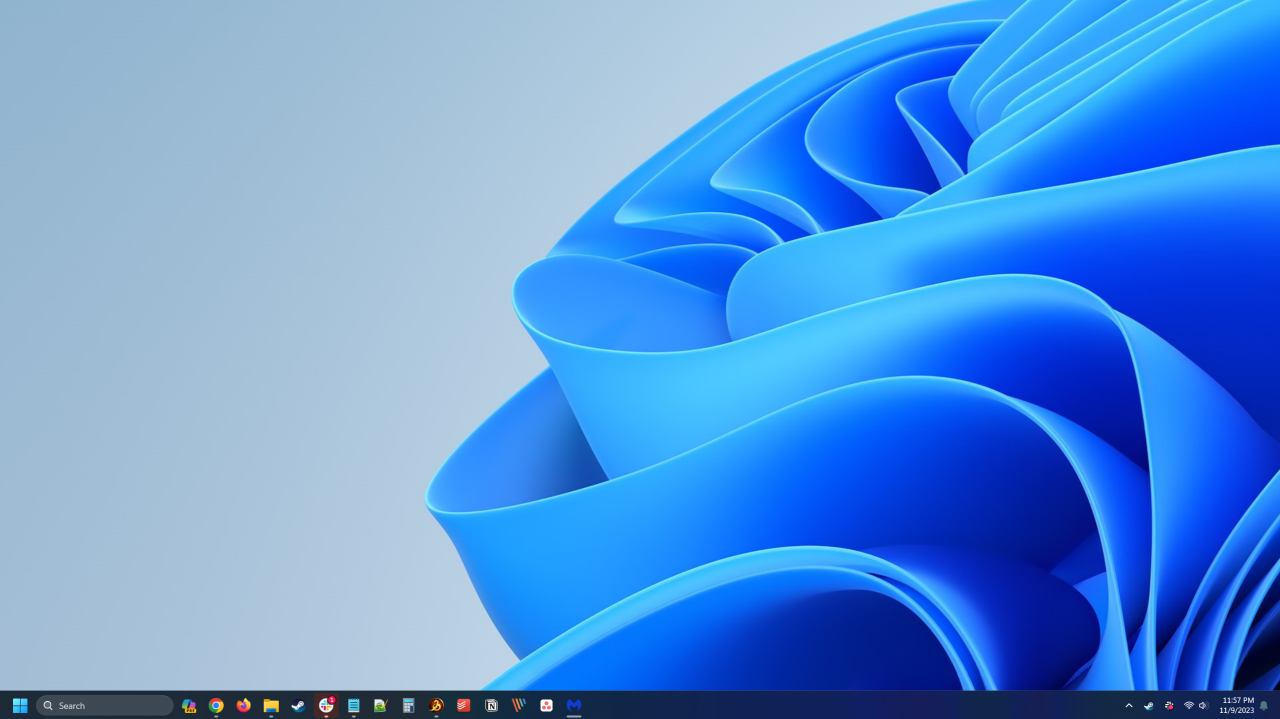
Task: Expand the hidden system tray icons
Action: tap(1129, 705)
